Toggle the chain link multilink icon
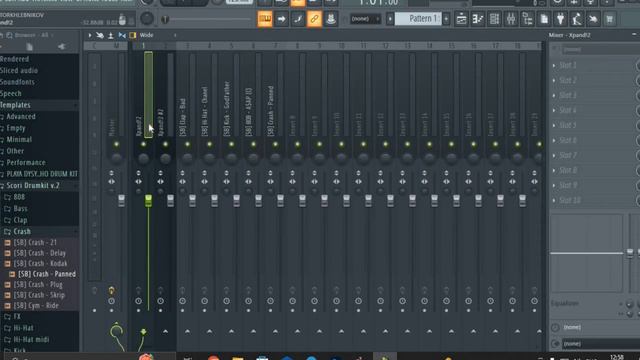 point(314,19)
